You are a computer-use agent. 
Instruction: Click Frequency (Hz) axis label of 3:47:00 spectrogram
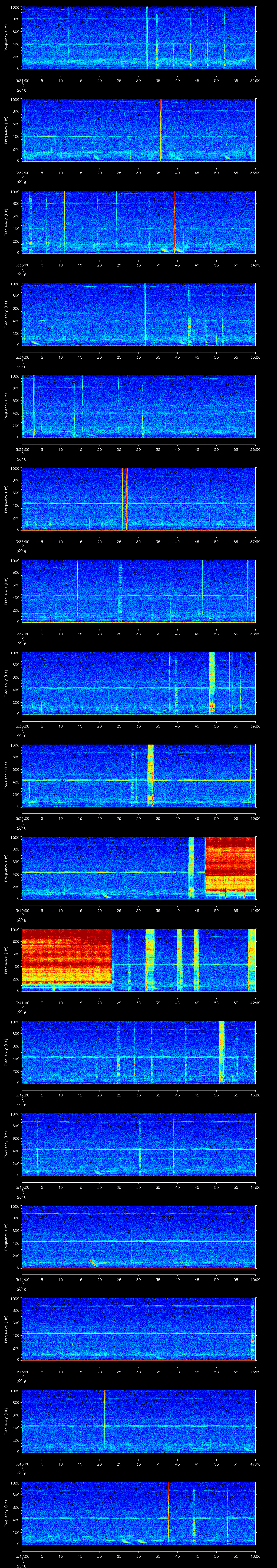pos(6,1513)
